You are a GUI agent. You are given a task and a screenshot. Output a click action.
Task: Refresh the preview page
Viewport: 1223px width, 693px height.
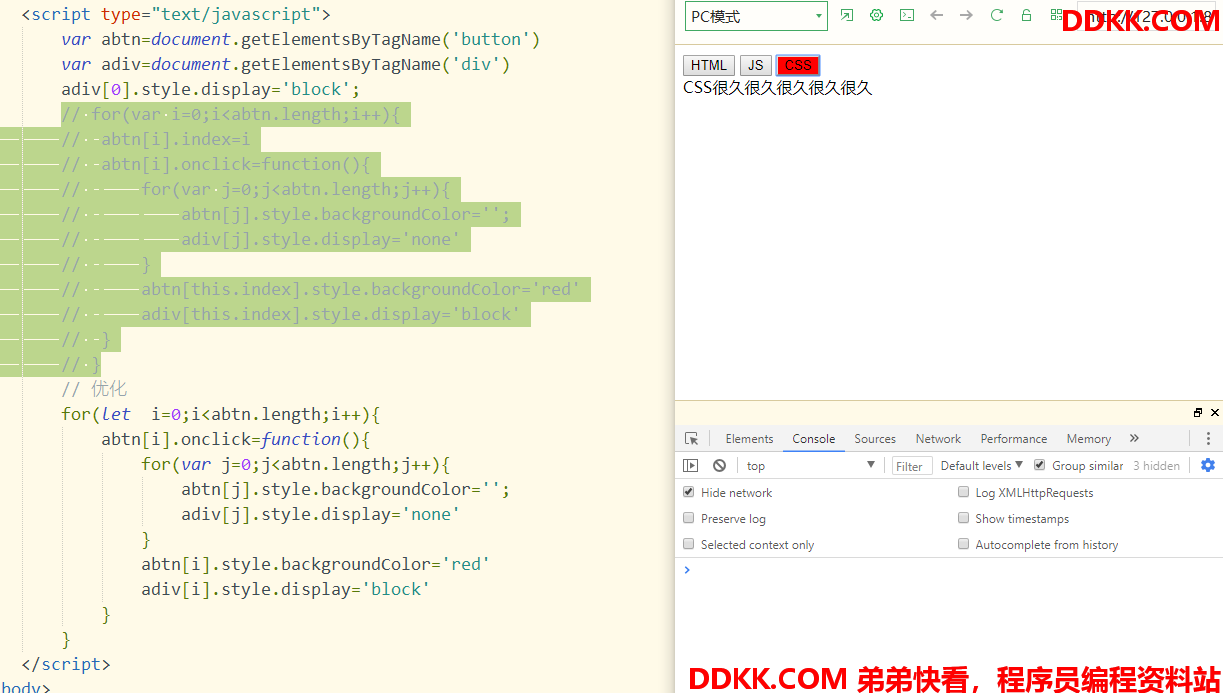(x=996, y=15)
